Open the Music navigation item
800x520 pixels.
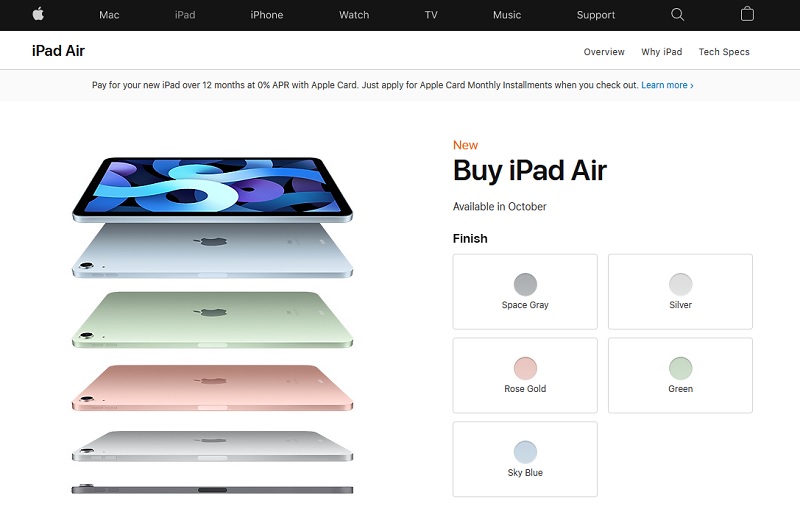pyautogui.click(x=507, y=15)
